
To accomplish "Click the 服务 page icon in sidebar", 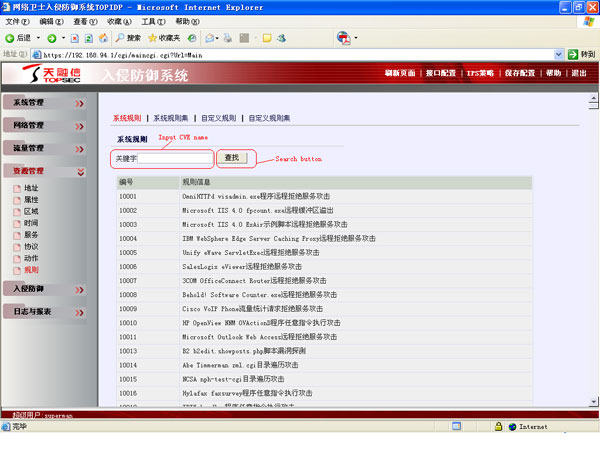I will [x=16, y=235].
